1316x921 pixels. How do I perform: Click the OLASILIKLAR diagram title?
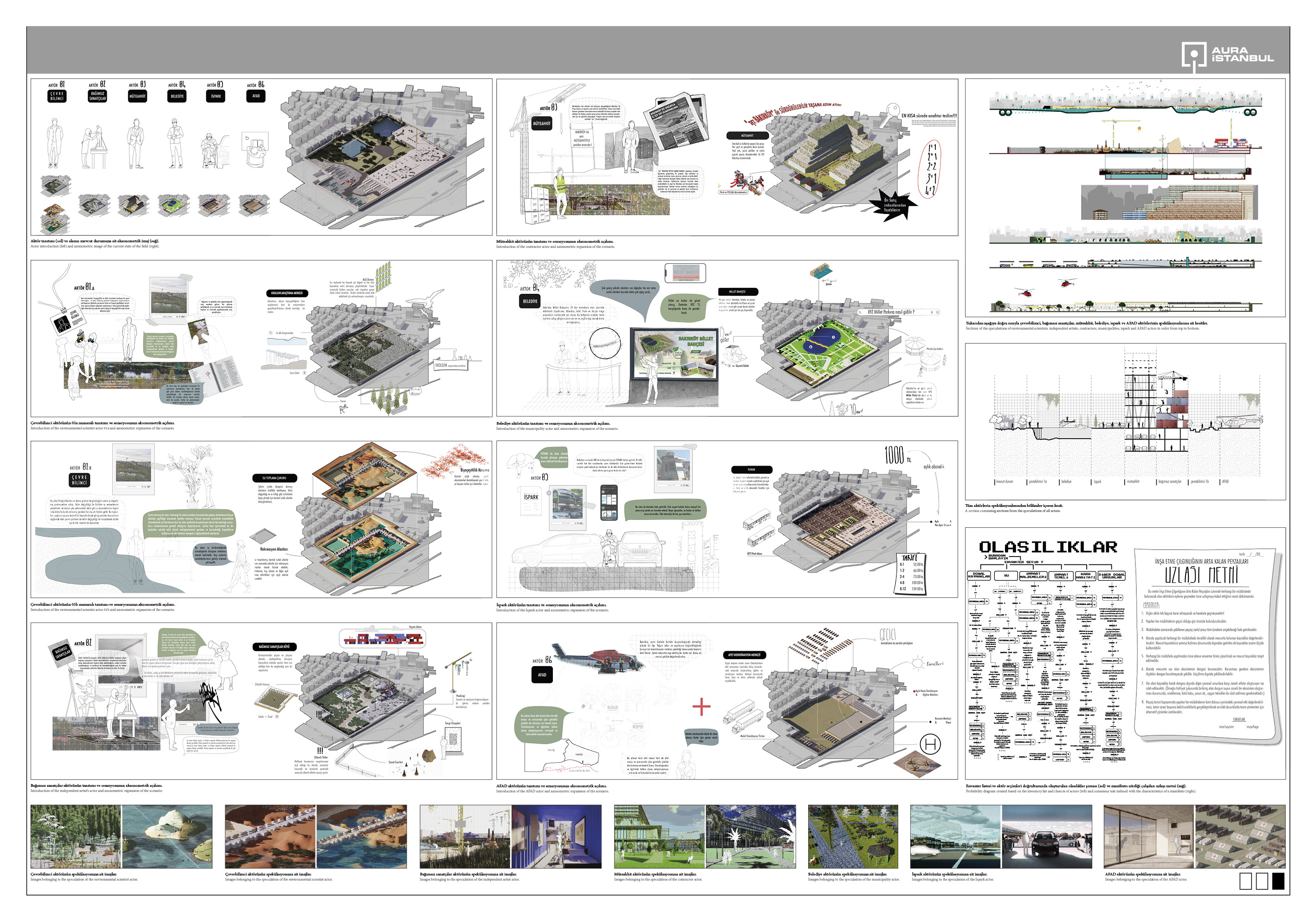coord(1048,547)
